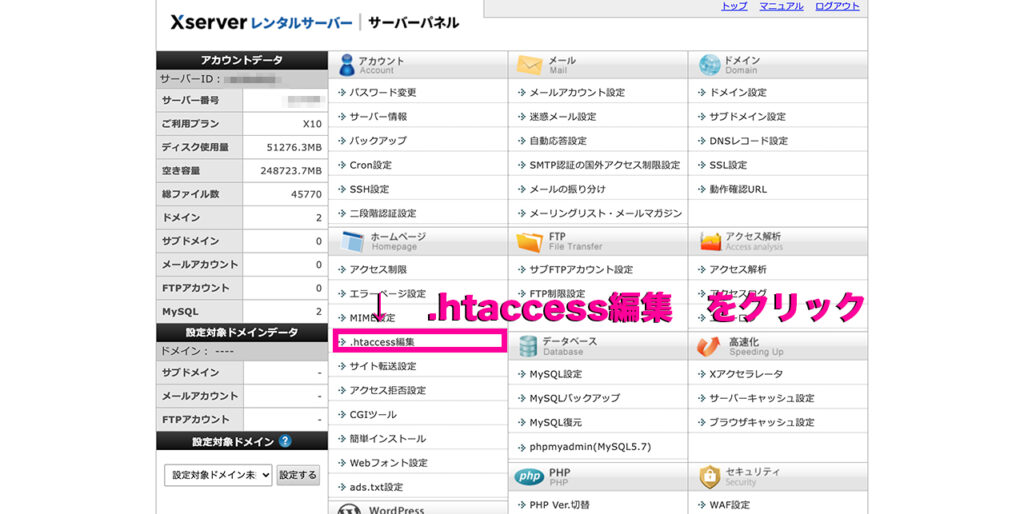Click the Homepage section window icon

[352, 241]
